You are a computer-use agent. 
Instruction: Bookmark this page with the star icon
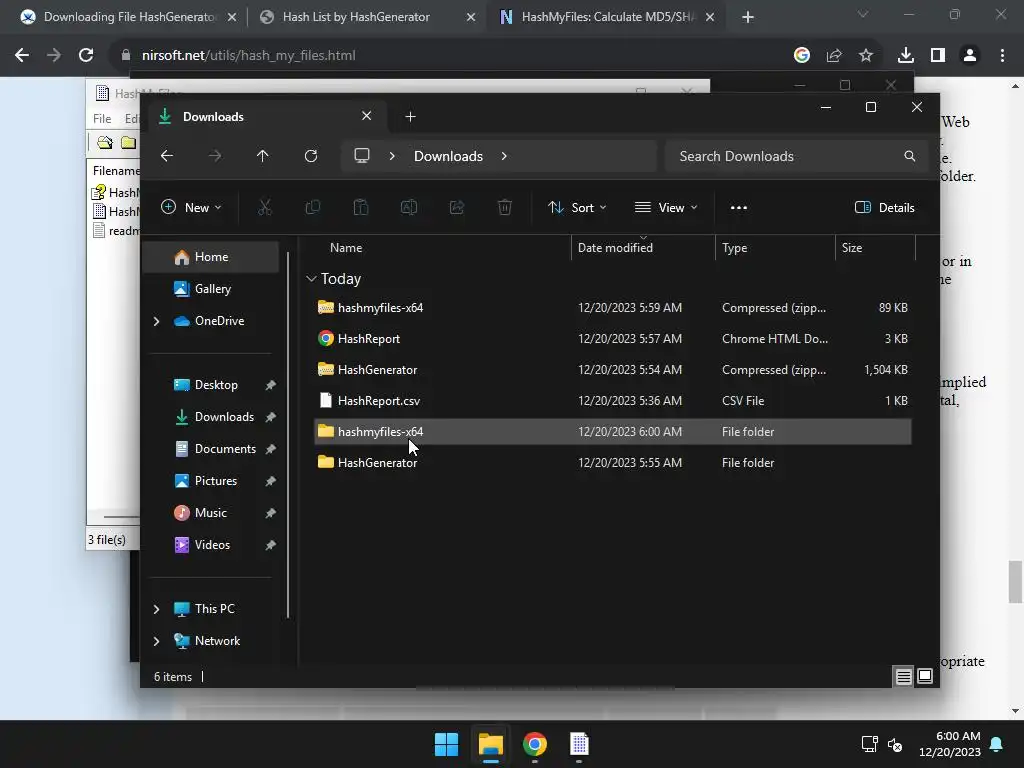(x=866, y=56)
